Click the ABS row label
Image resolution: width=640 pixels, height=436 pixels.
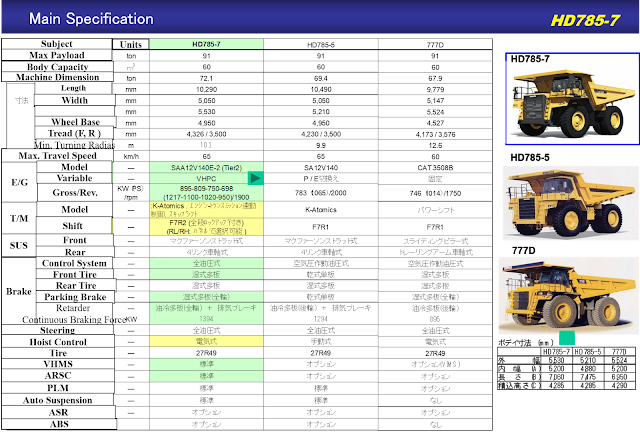pos(59,424)
